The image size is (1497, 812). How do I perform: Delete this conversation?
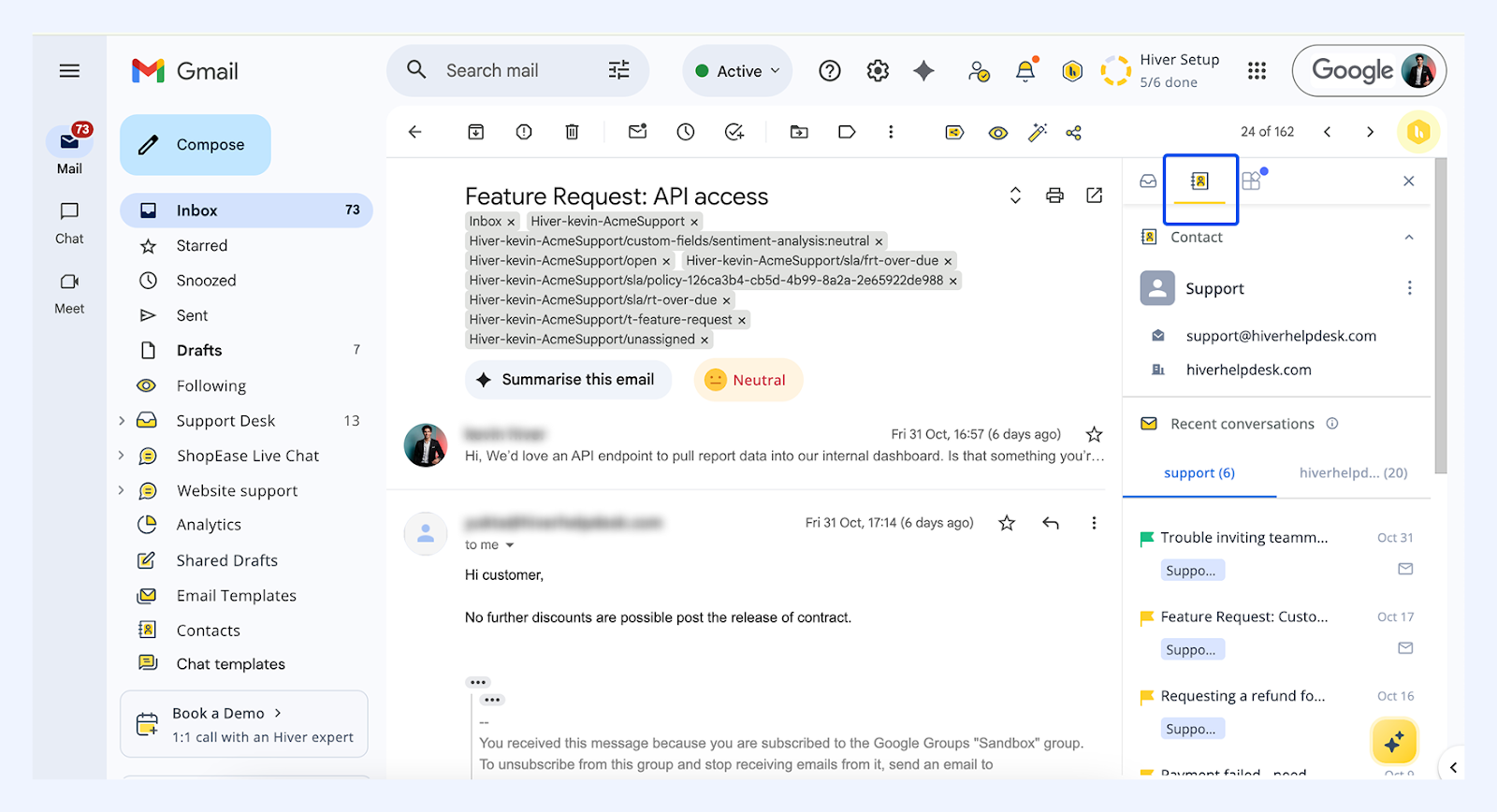(x=572, y=133)
